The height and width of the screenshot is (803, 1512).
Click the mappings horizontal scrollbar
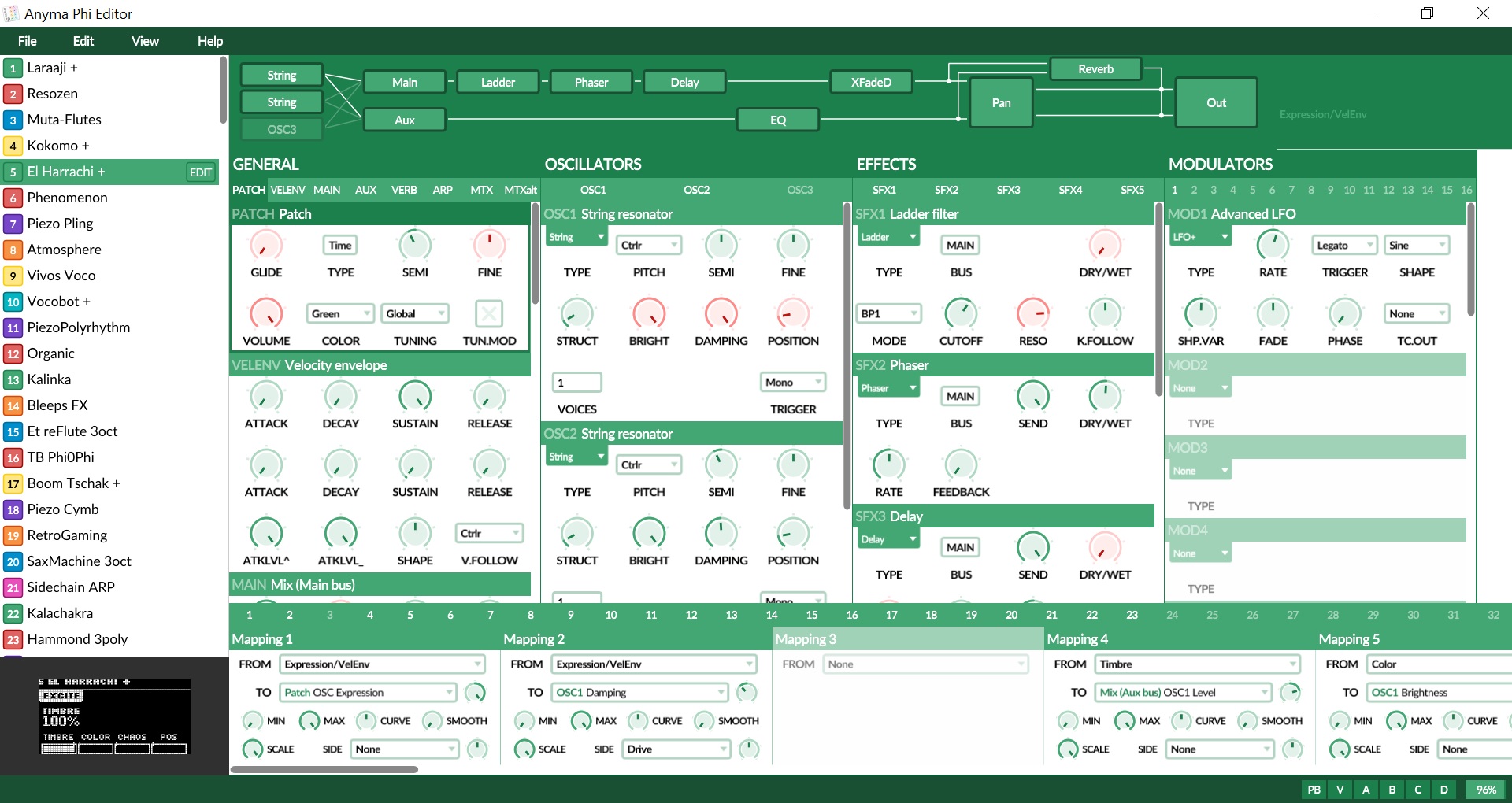click(324, 769)
